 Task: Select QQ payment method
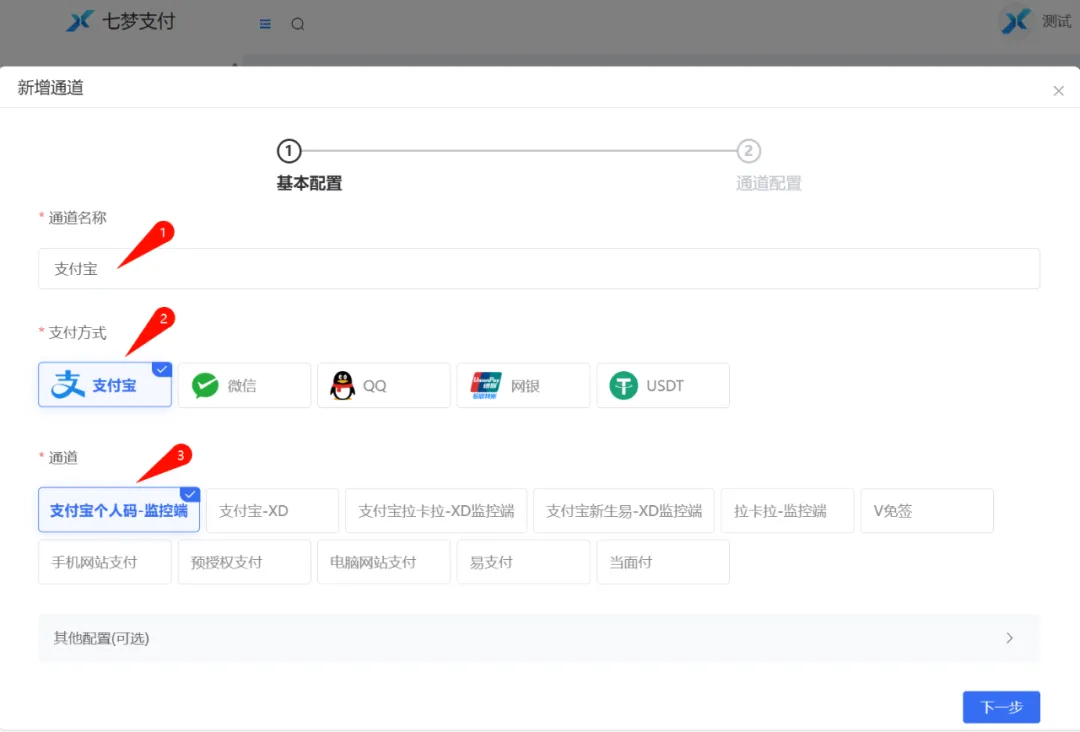[384, 386]
